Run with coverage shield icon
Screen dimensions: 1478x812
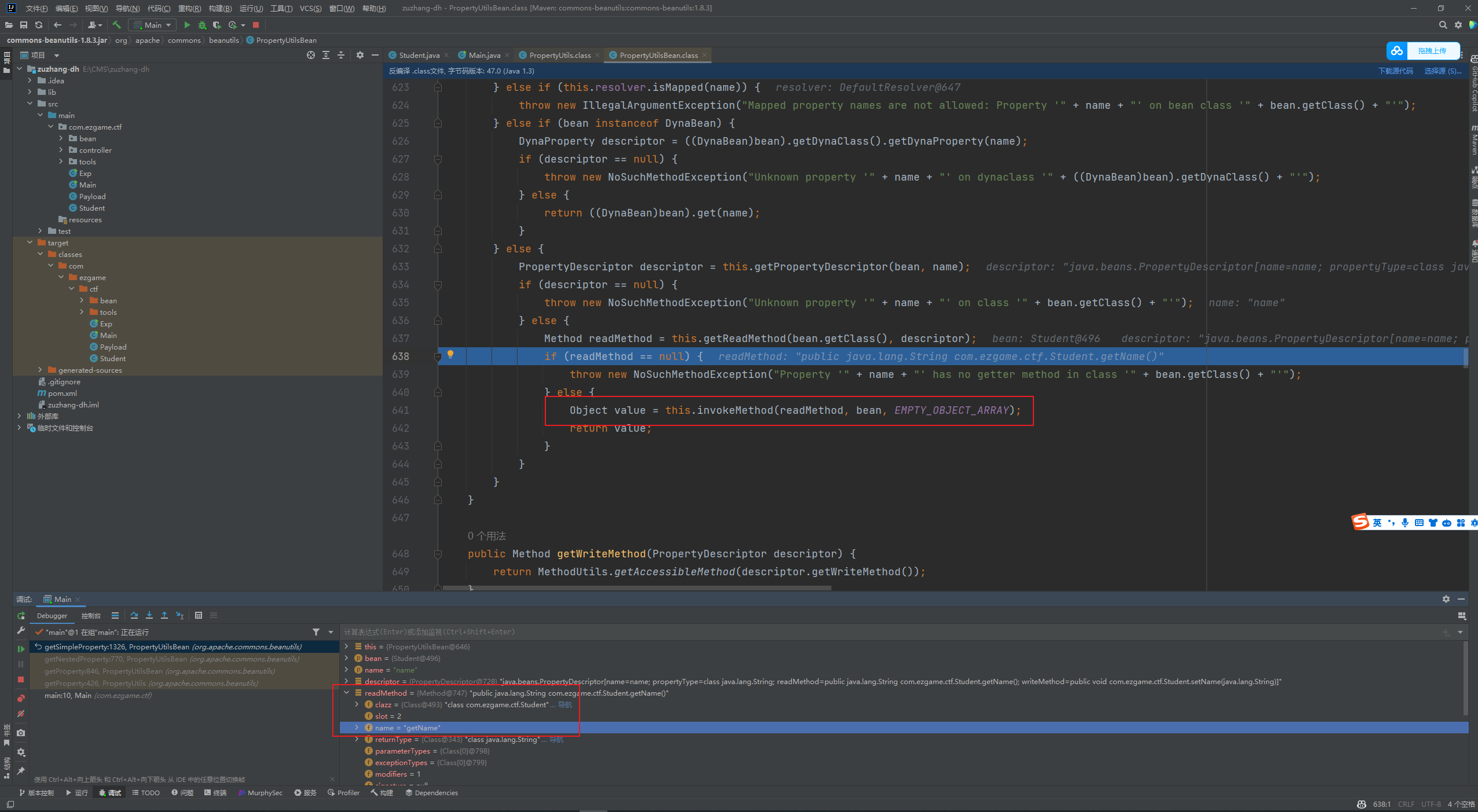(217, 25)
